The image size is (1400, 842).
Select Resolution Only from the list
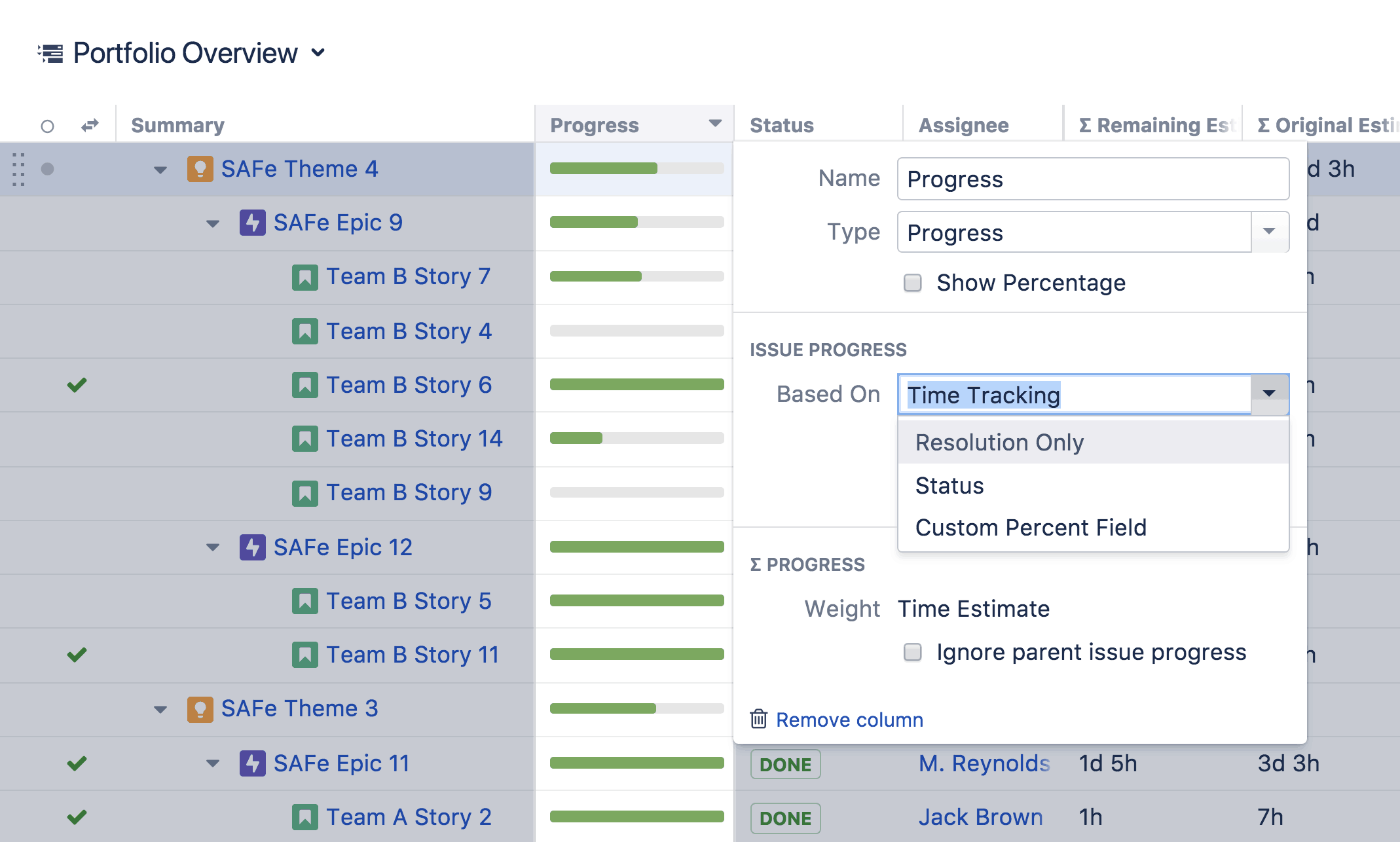click(x=999, y=443)
